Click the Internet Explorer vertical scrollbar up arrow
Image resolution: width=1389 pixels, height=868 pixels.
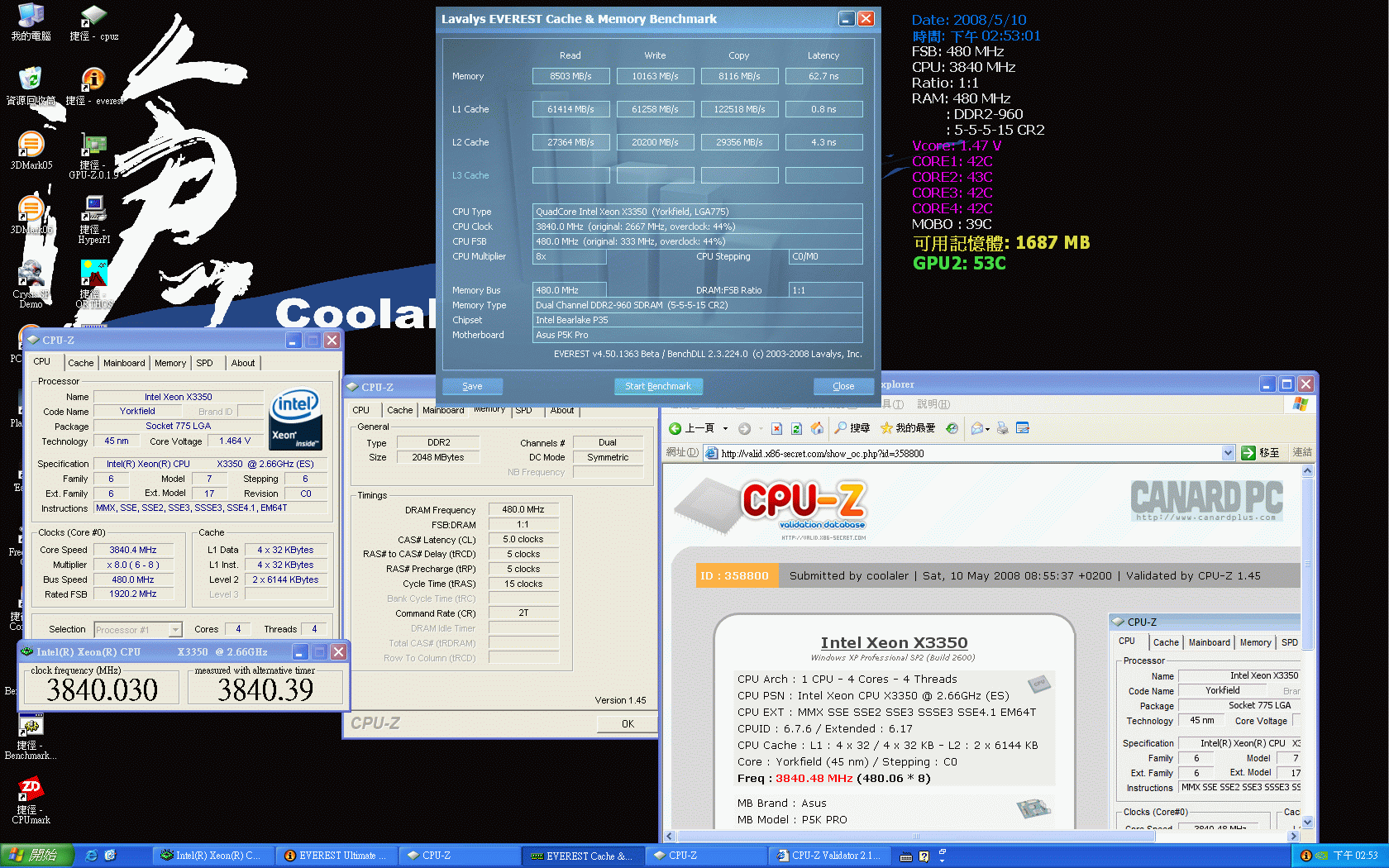1307,470
